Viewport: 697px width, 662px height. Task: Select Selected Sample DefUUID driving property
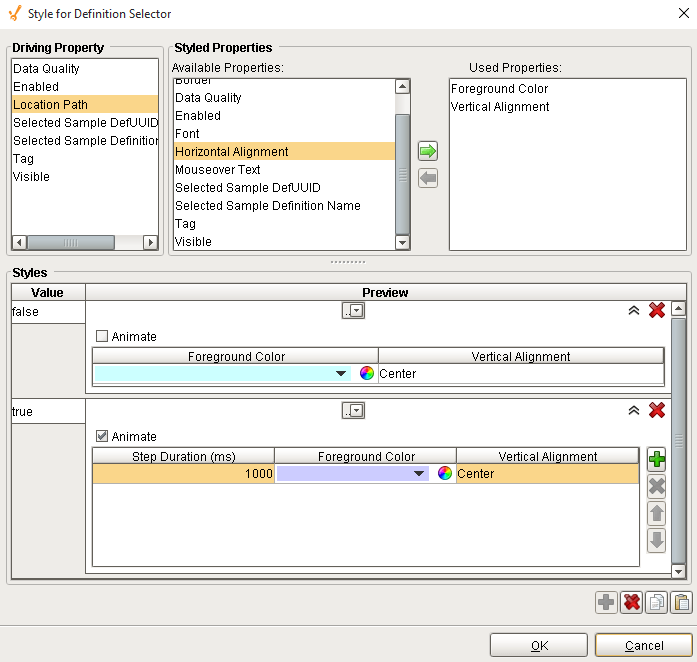tap(84, 123)
